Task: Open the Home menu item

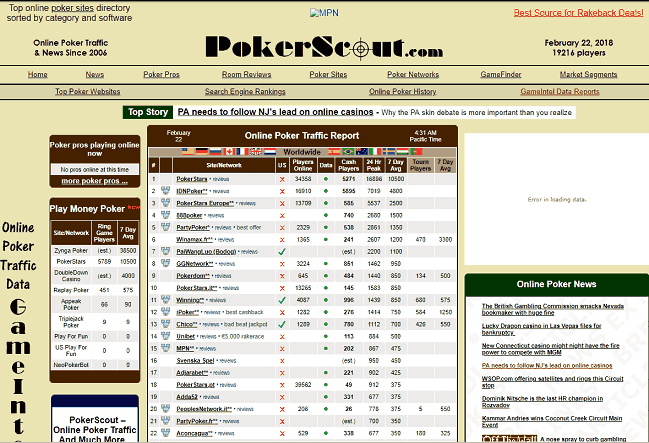Action: [x=38, y=75]
